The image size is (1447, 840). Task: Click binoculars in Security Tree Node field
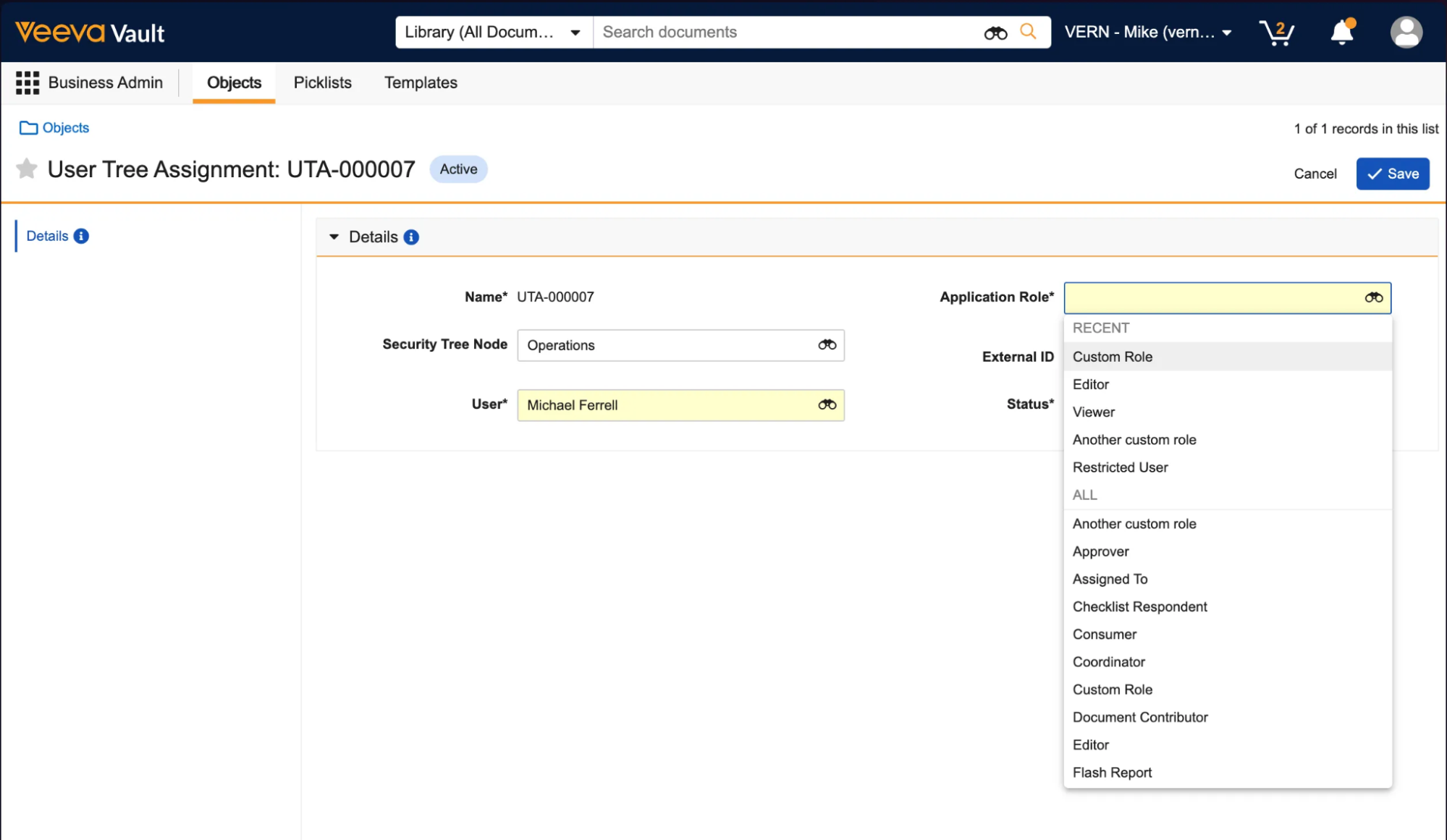(x=827, y=345)
